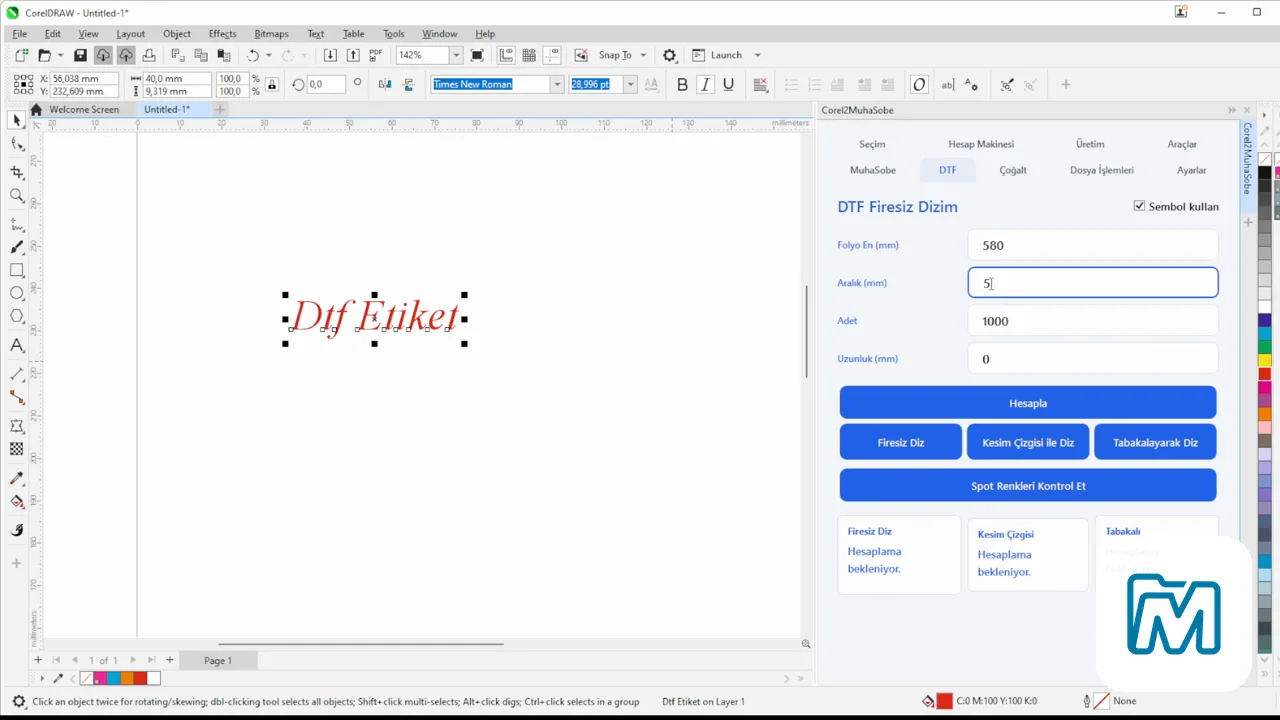Pick the cyan swatch in the document palette
Image resolution: width=1280 pixels, height=720 pixels.
(114, 679)
